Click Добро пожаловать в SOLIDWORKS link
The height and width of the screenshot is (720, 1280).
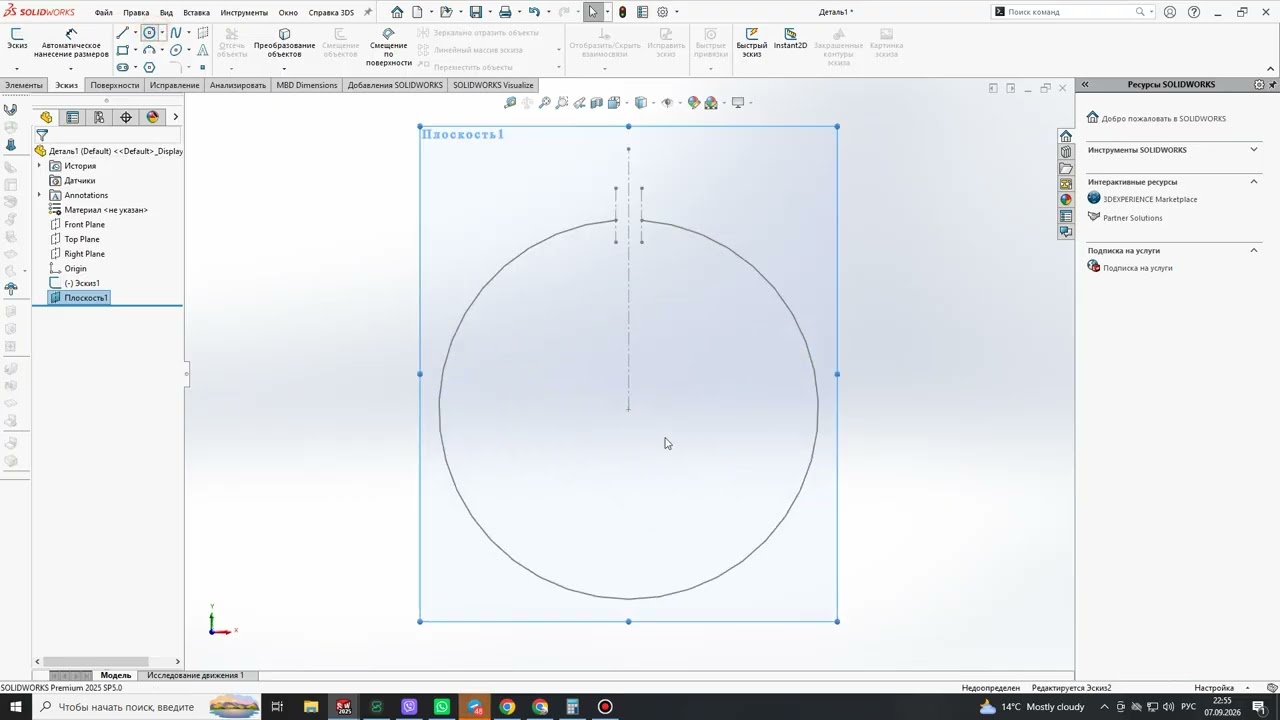point(1156,118)
